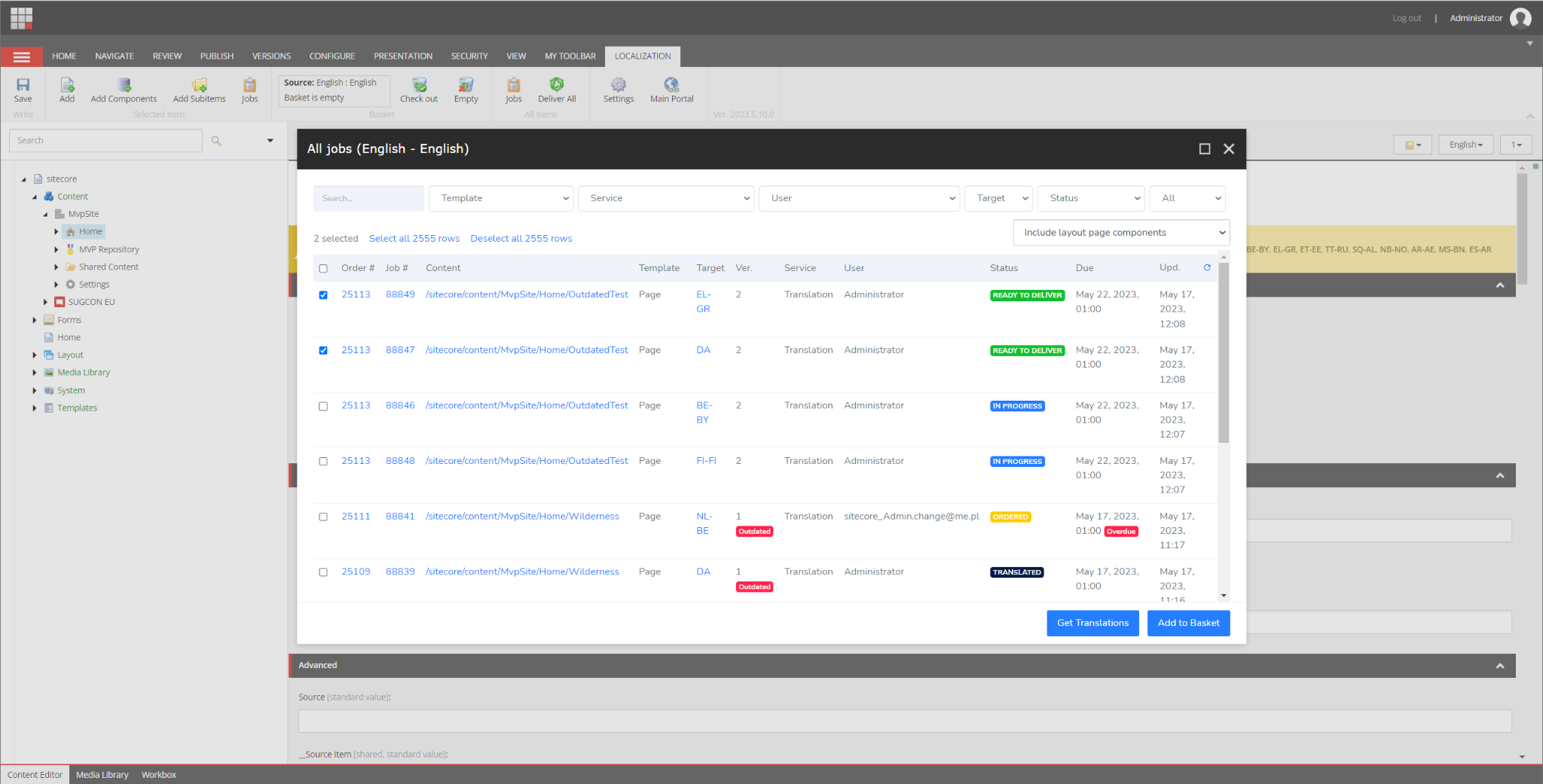Open order 25111 link

(356, 517)
